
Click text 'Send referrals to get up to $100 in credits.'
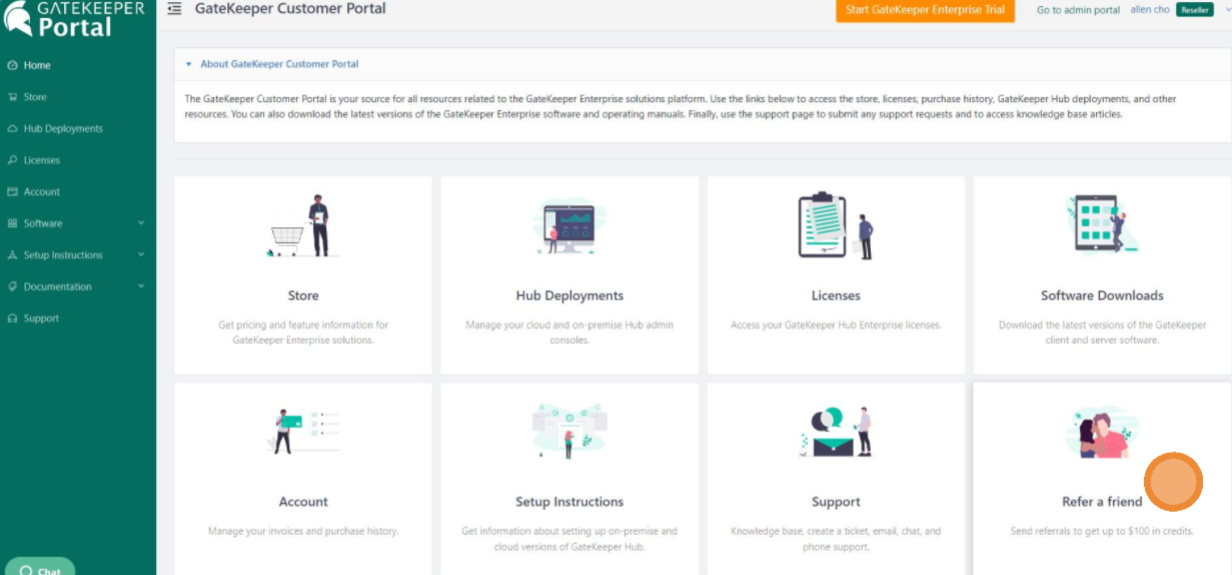(1102, 531)
